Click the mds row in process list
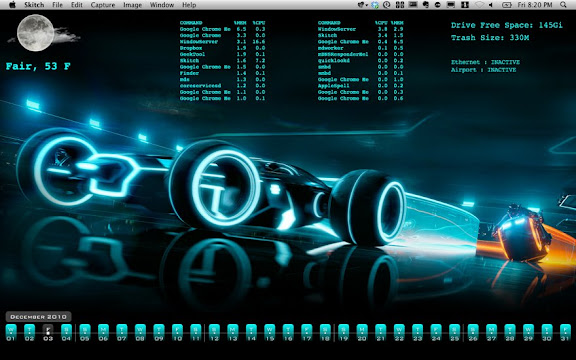The width and height of the screenshot is (576, 360). tap(222, 79)
